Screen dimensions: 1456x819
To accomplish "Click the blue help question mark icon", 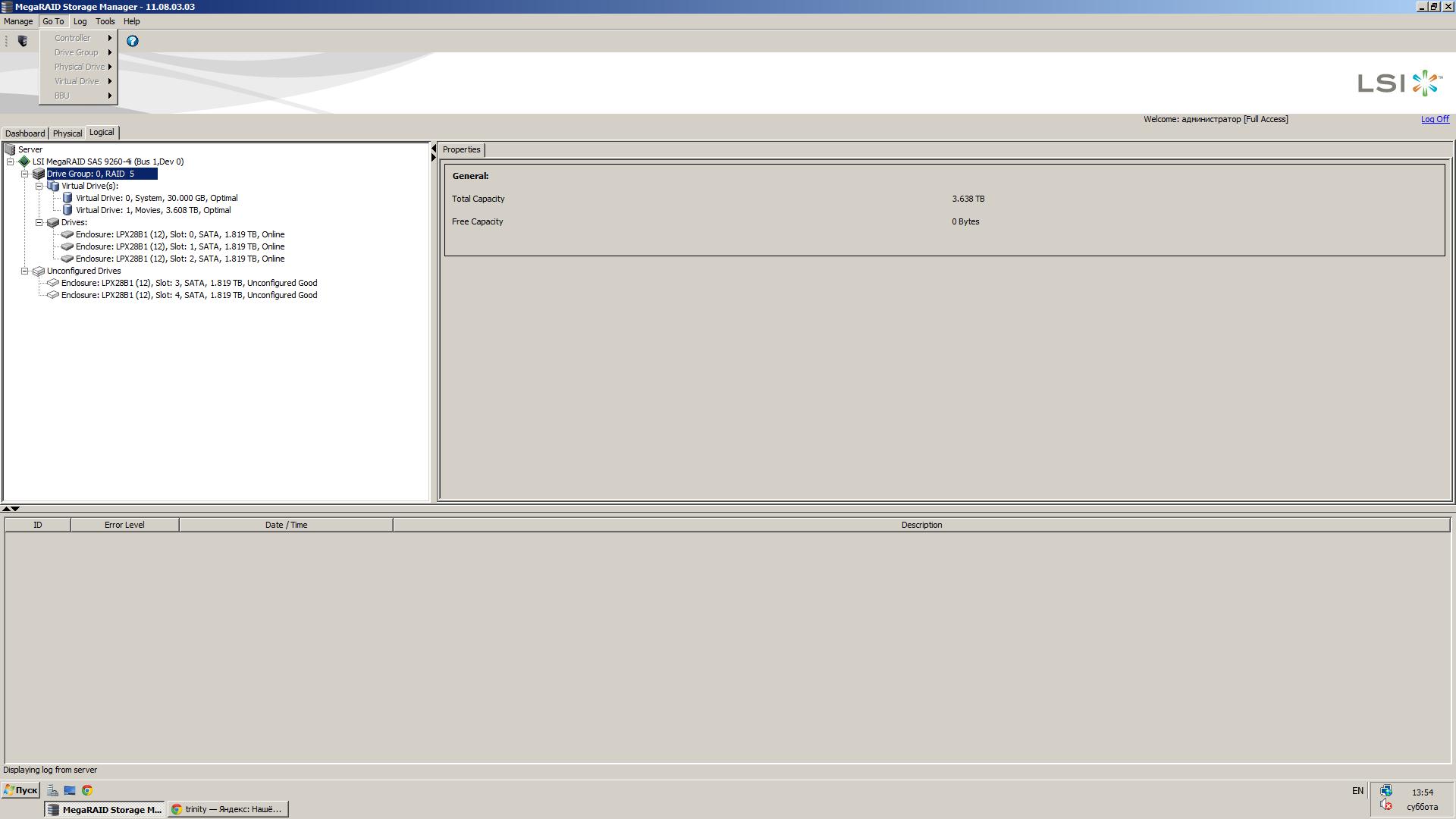I will [x=133, y=41].
